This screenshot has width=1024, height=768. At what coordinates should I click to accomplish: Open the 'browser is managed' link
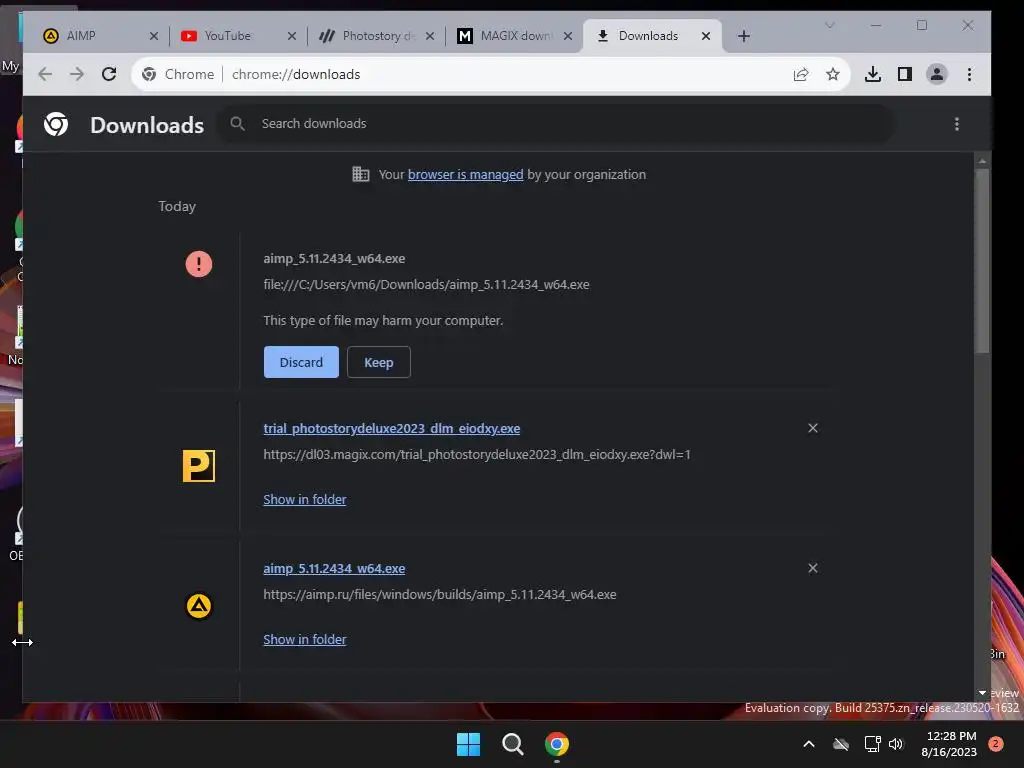coord(466,174)
